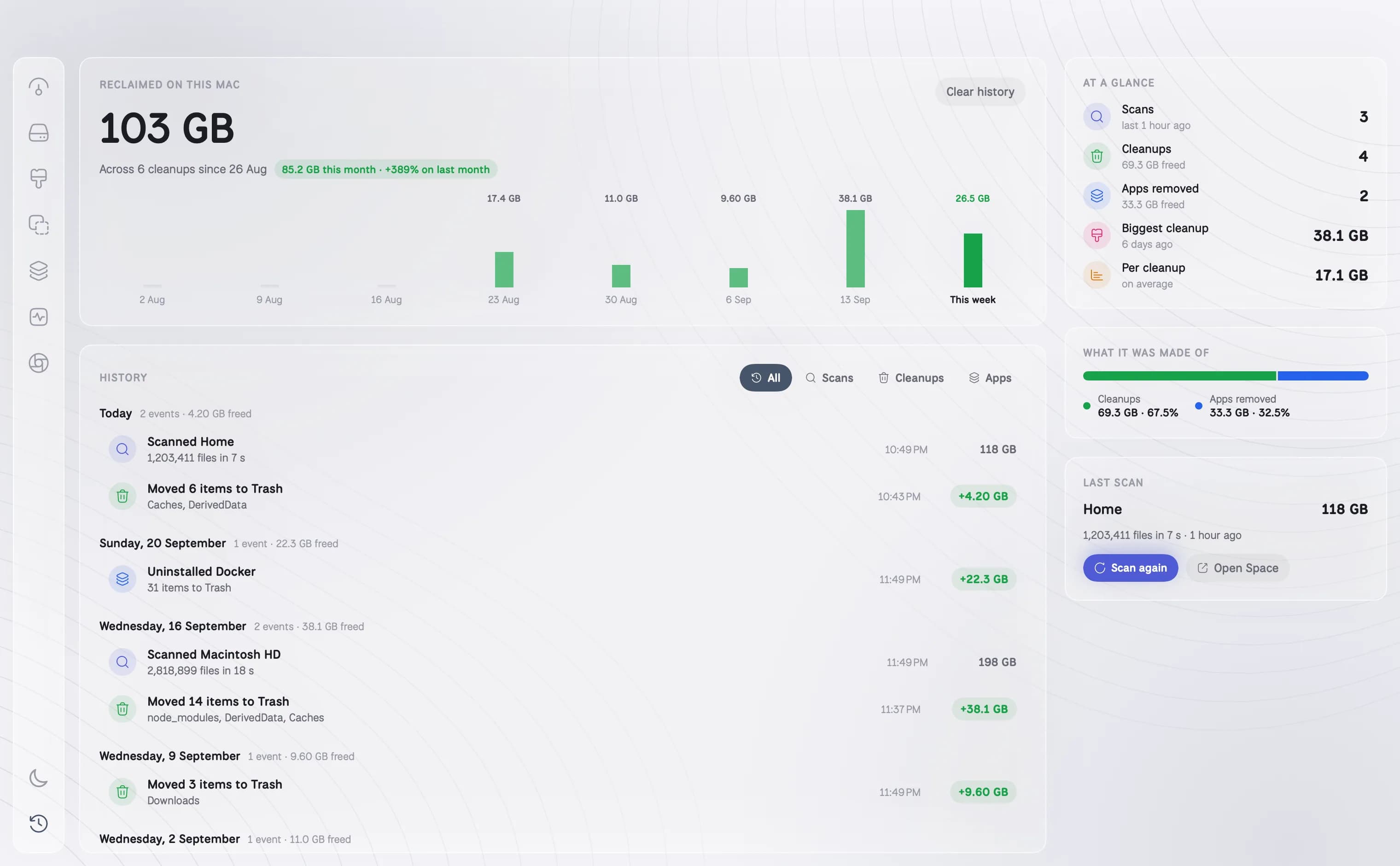Screen dimensions: 1400x866
Task: Click the '10:49 PM' timestamp of Scanned Home
Action: (x=906, y=450)
